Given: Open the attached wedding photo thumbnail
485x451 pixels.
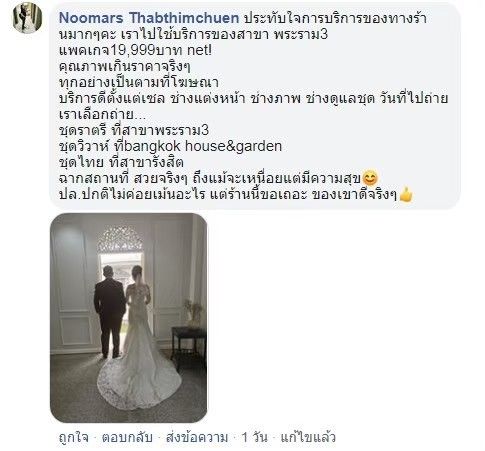Looking at the screenshot, I should click(128, 318).
